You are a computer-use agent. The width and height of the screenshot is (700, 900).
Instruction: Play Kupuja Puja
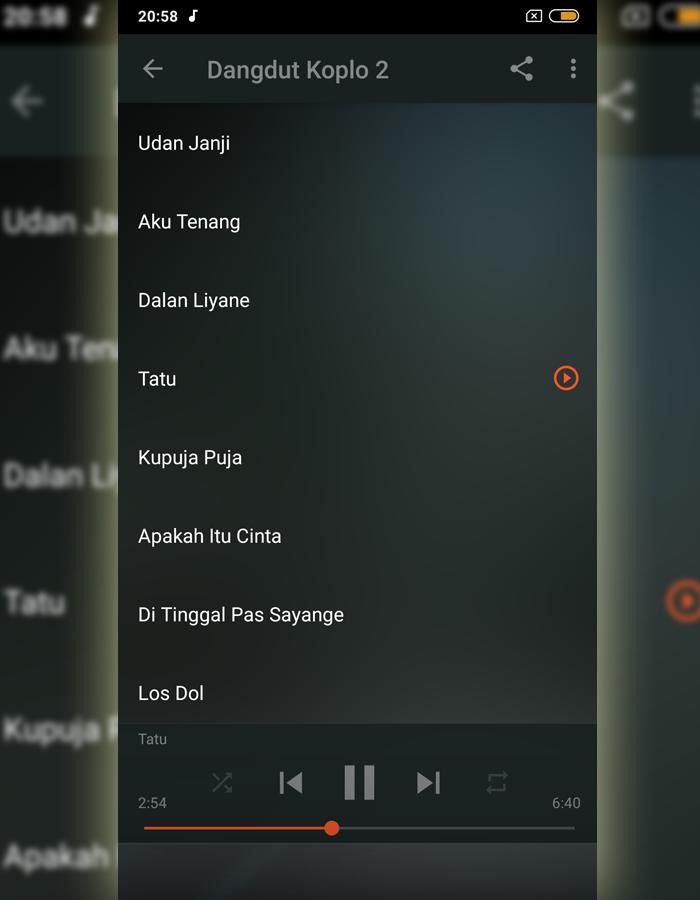pyautogui.click(x=357, y=457)
